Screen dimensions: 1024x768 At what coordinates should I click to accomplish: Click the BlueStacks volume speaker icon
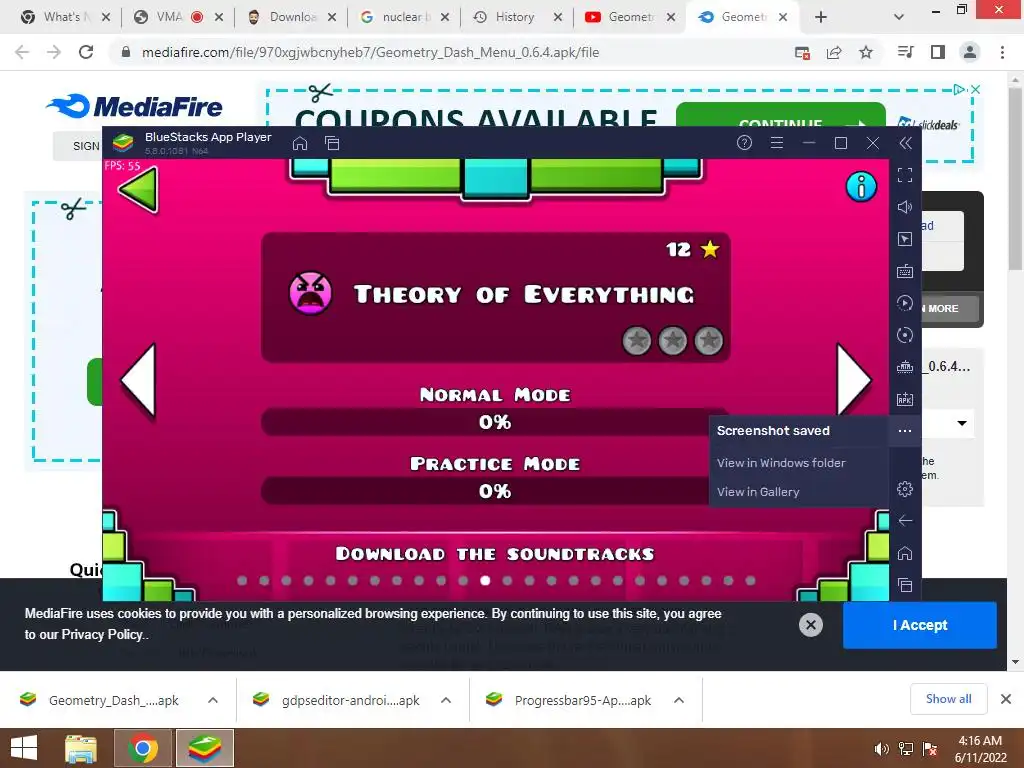click(904, 207)
